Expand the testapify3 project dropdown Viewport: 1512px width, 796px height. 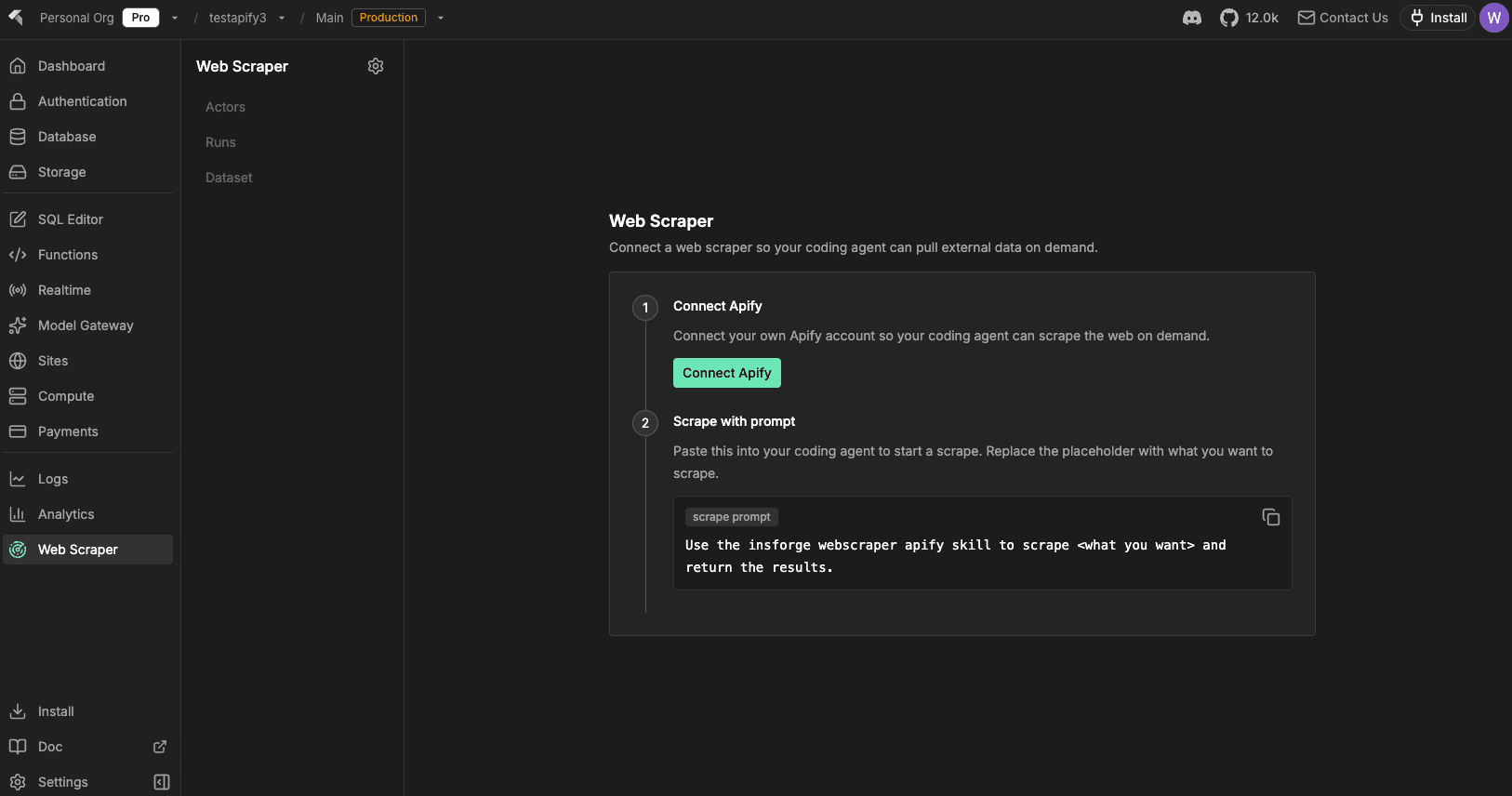[x=282, y=18]
